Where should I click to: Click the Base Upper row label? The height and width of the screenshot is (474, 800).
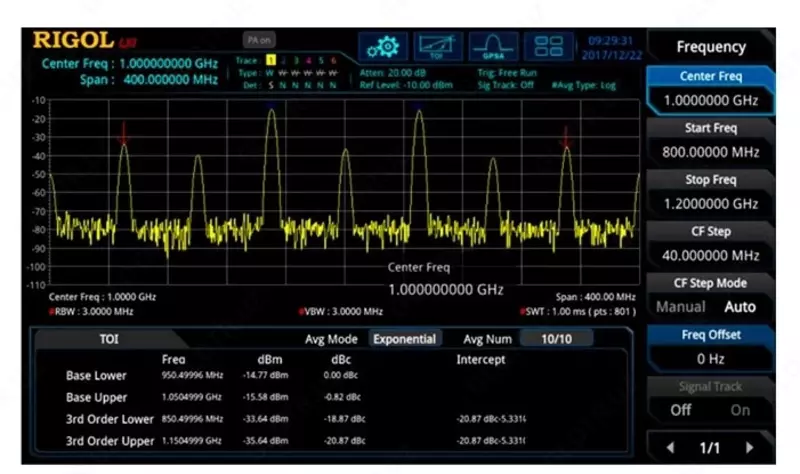click(x=96, y=397)
